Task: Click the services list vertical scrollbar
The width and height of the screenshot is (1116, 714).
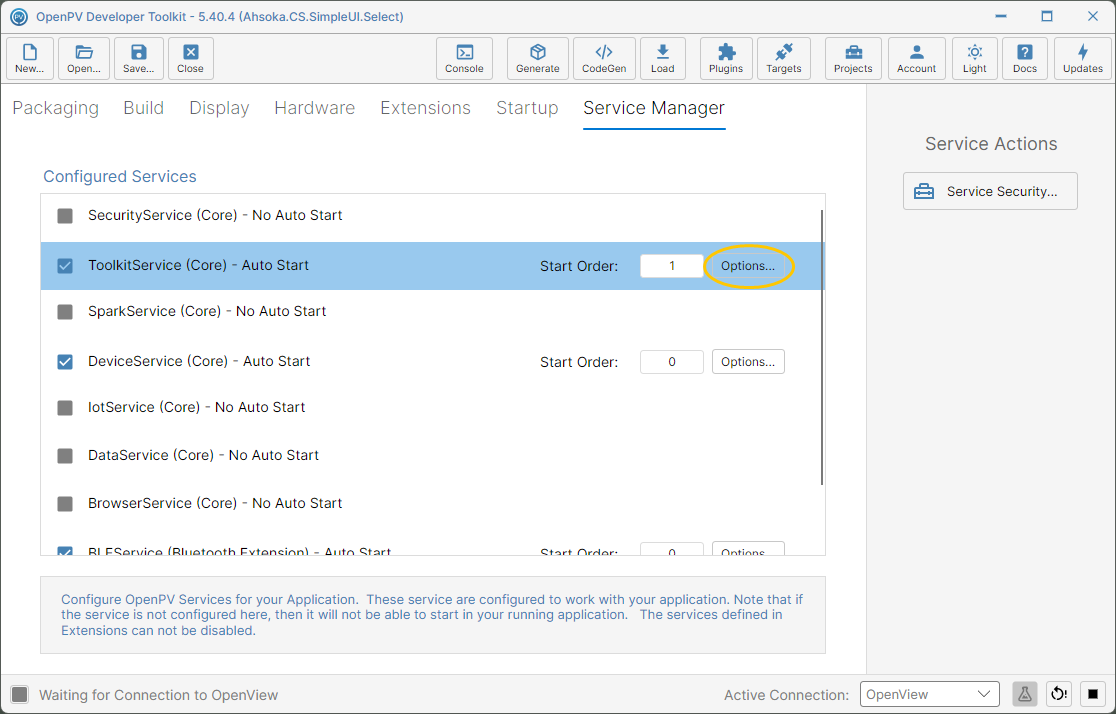Action: click(822, 347)
